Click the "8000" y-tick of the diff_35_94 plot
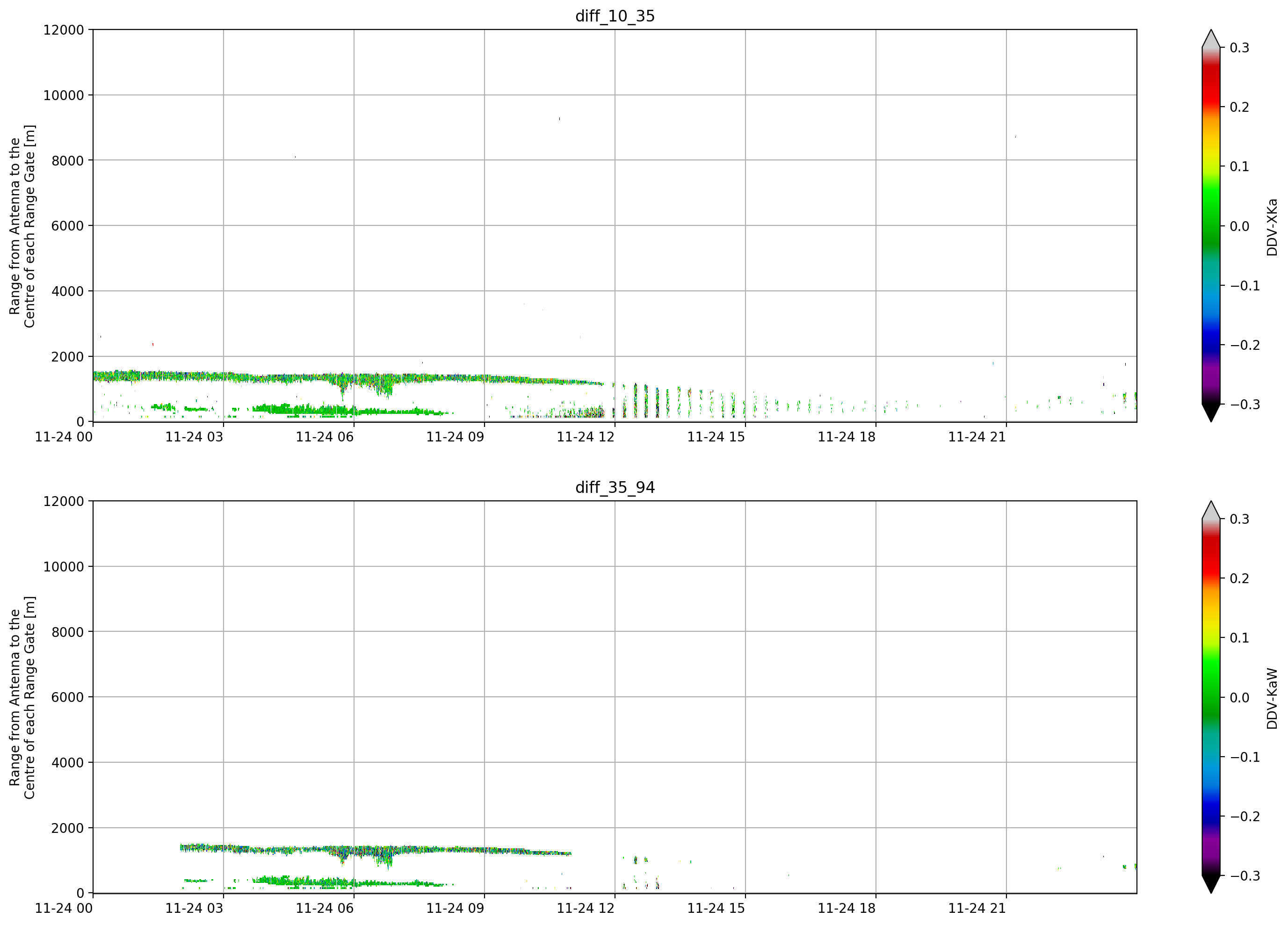 point(67,631)
